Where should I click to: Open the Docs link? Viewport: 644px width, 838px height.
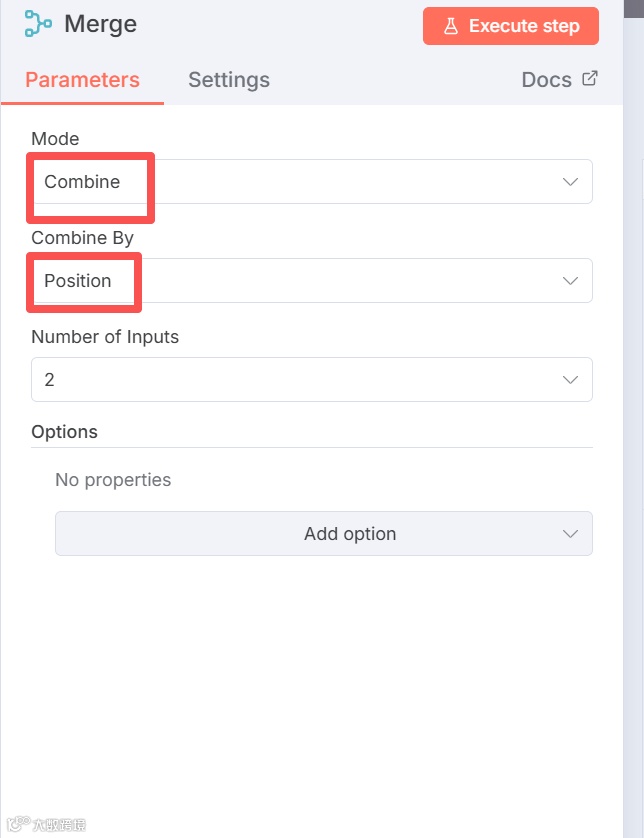point(547,80)
